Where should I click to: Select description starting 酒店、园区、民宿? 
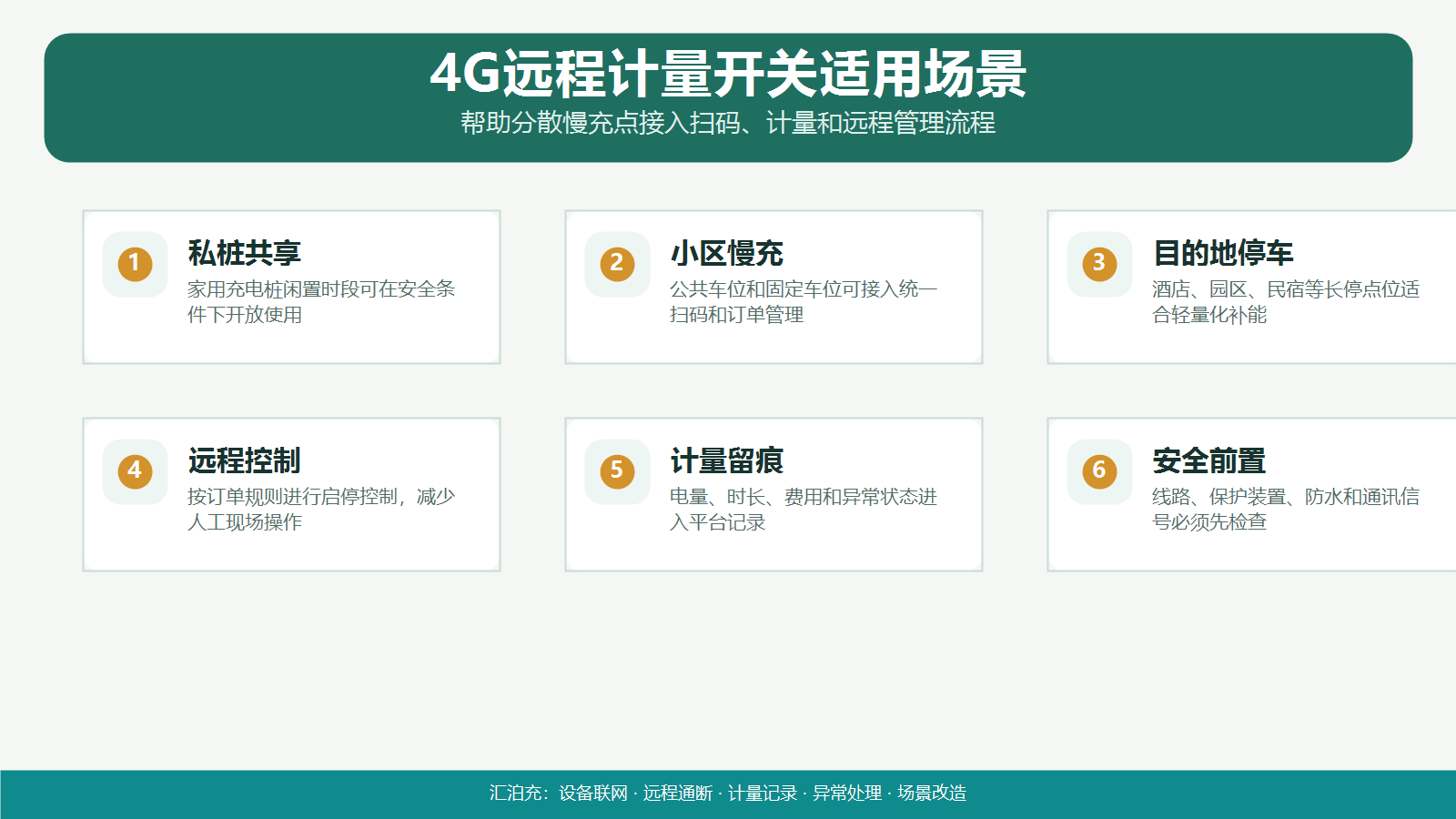1286,302
